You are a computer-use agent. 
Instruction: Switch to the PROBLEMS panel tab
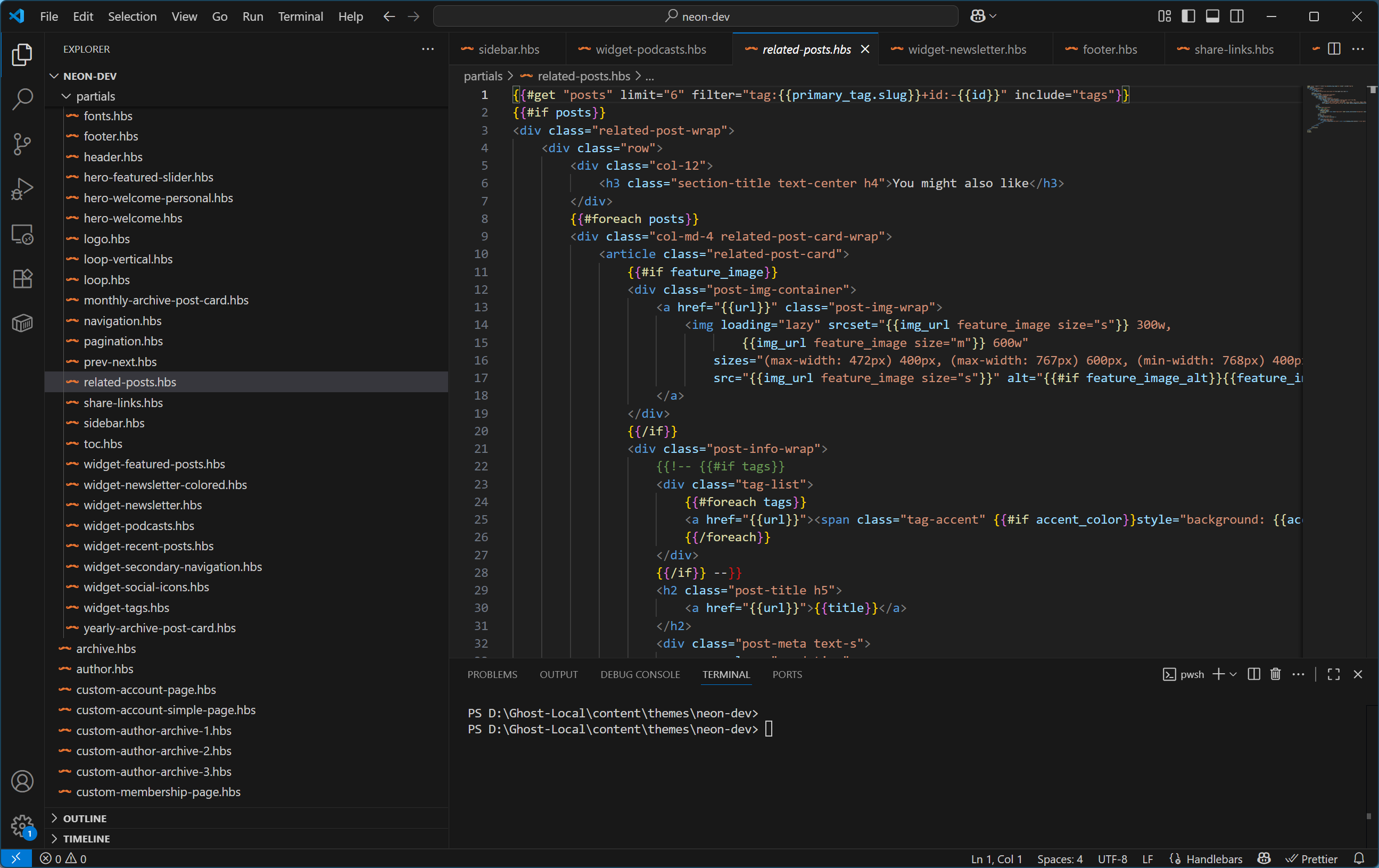tap(492, 674)
